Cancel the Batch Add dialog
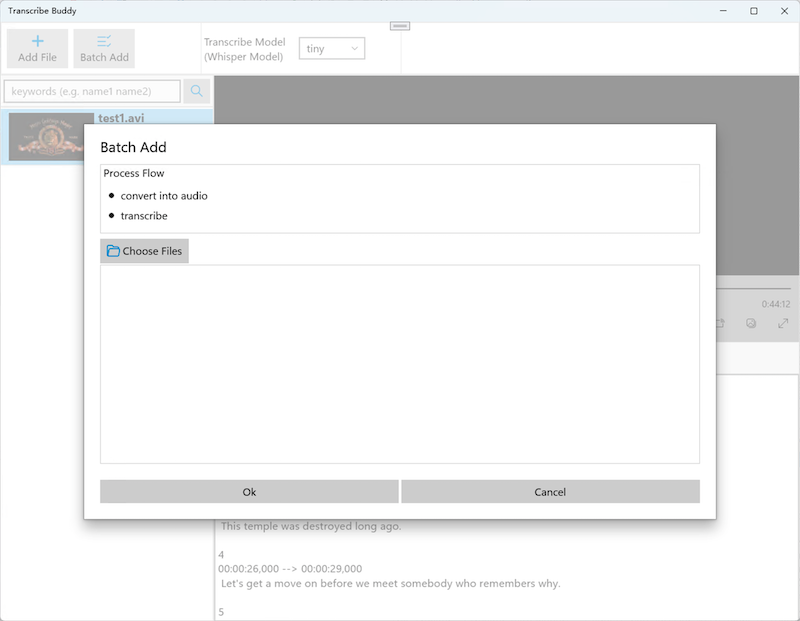This screenshot has height=621, width=800. [x=550, y=492]
